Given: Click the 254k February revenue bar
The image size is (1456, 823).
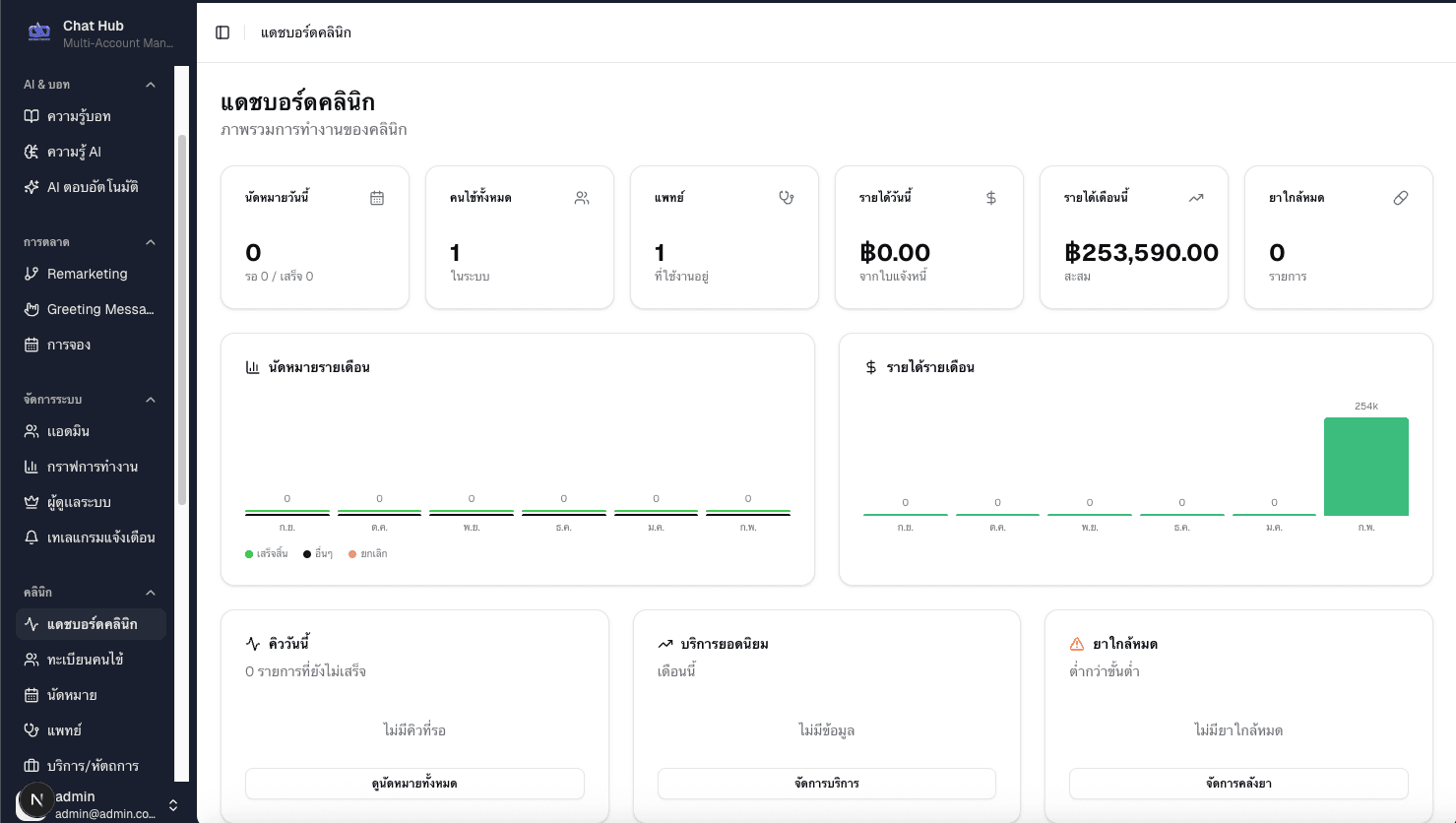Looking at the screenshot, I should [1366, 468].
